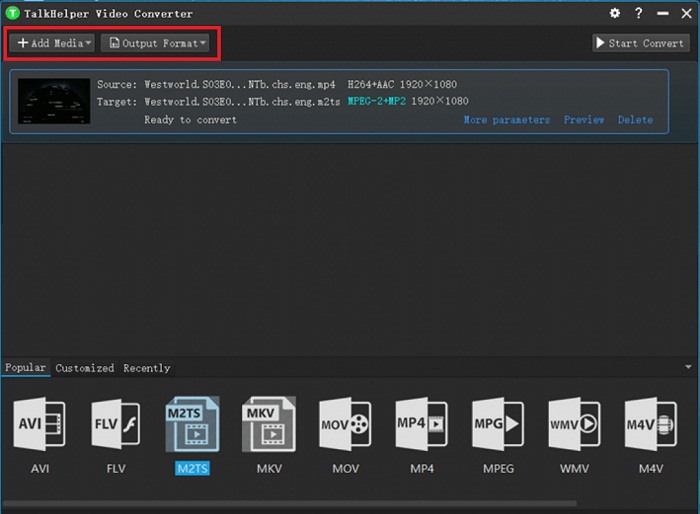Pick the MKV format icon
Screen dimensions: 700x514
click(269, 424)
